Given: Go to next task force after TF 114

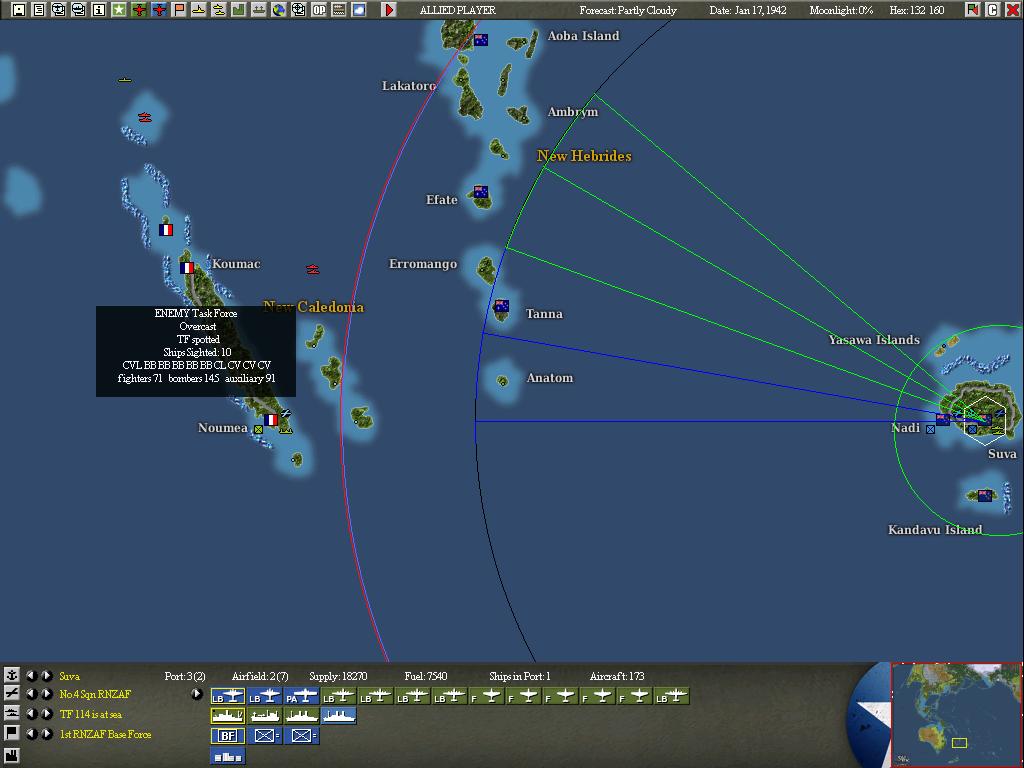Looking at the screenshot, I should coord(47,713).
